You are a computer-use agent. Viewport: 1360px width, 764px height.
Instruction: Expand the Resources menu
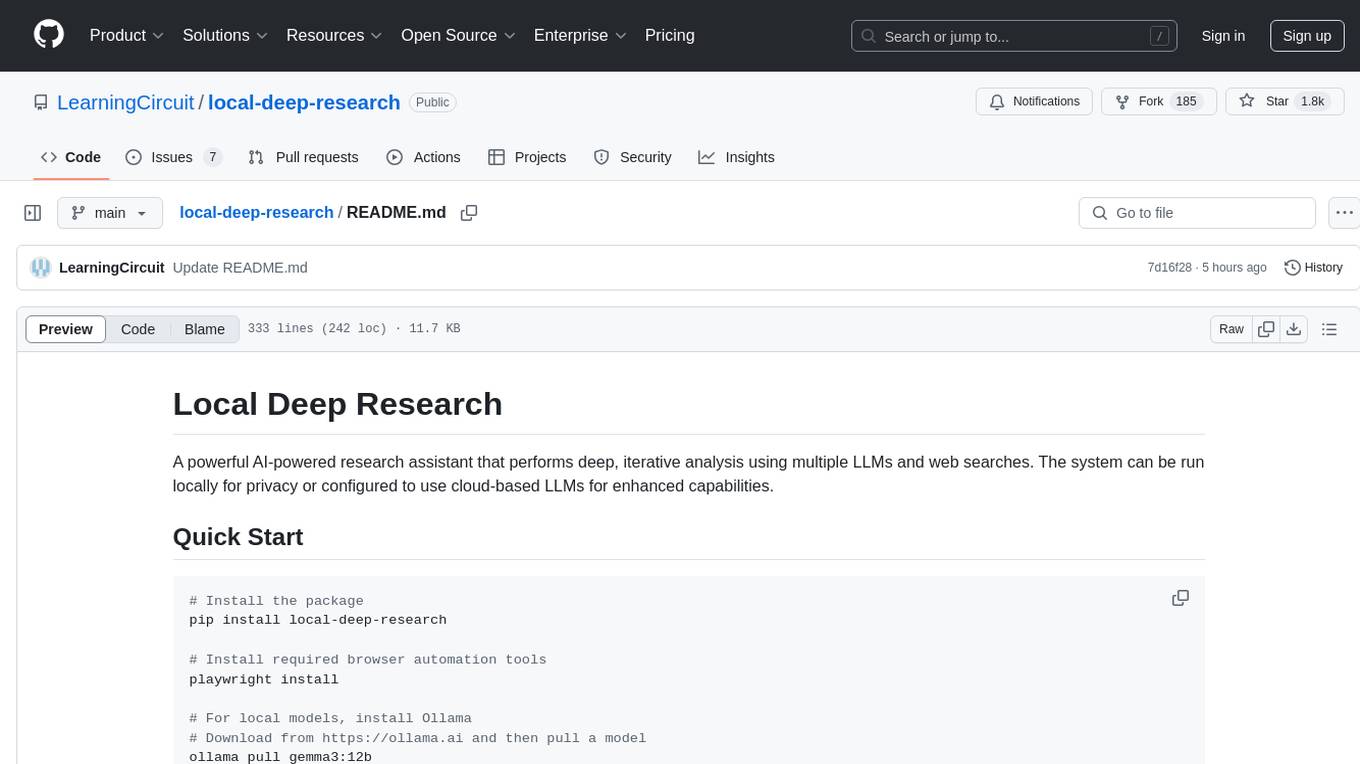(x=335, y=35)
